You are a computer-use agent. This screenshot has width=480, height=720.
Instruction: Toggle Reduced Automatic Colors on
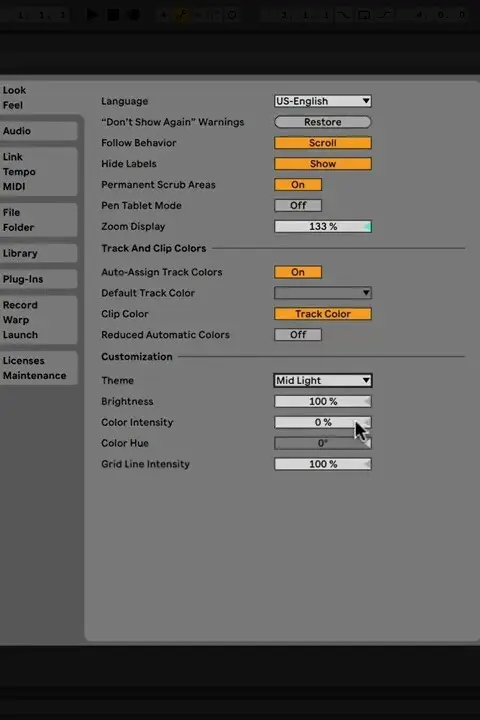point(298,335)
